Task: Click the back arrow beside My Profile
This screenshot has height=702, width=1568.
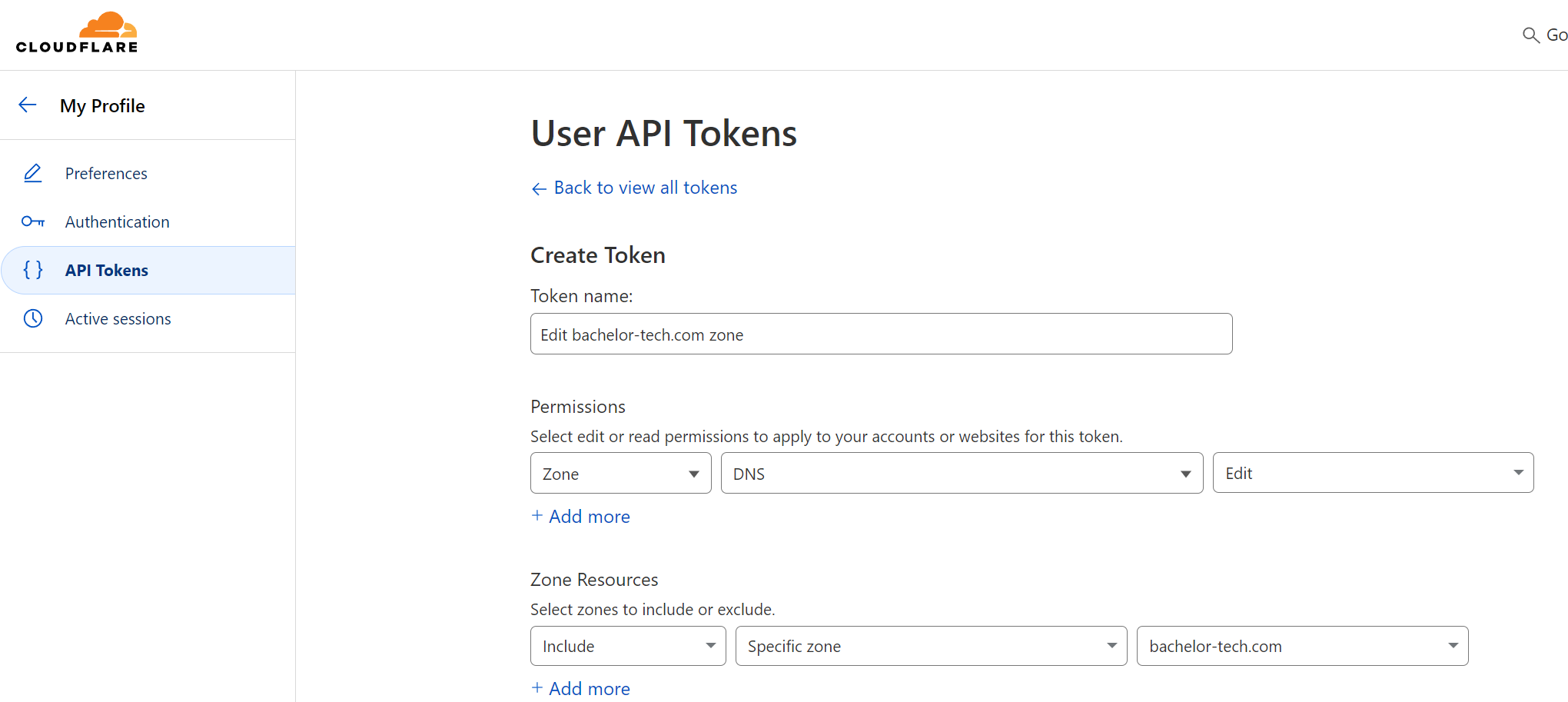Action: pos(28,105)
